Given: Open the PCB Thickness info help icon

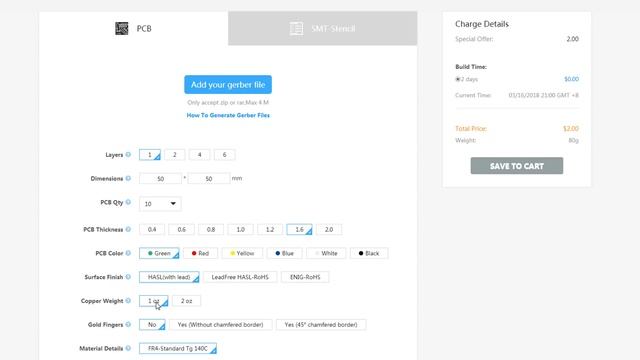Looking at the screenshot, I should (128, 229).
